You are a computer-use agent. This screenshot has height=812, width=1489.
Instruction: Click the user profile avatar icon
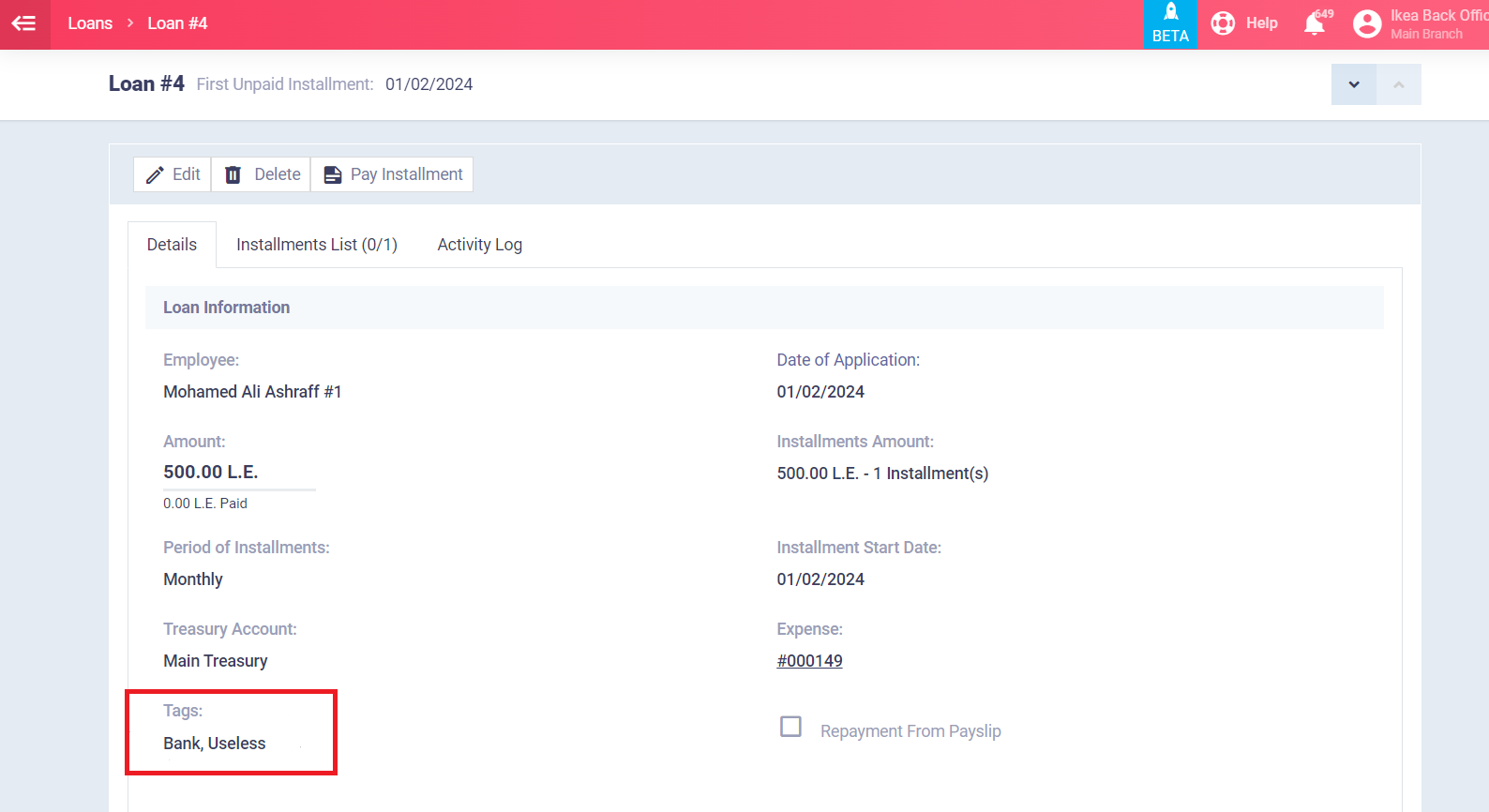point(1367,24)
